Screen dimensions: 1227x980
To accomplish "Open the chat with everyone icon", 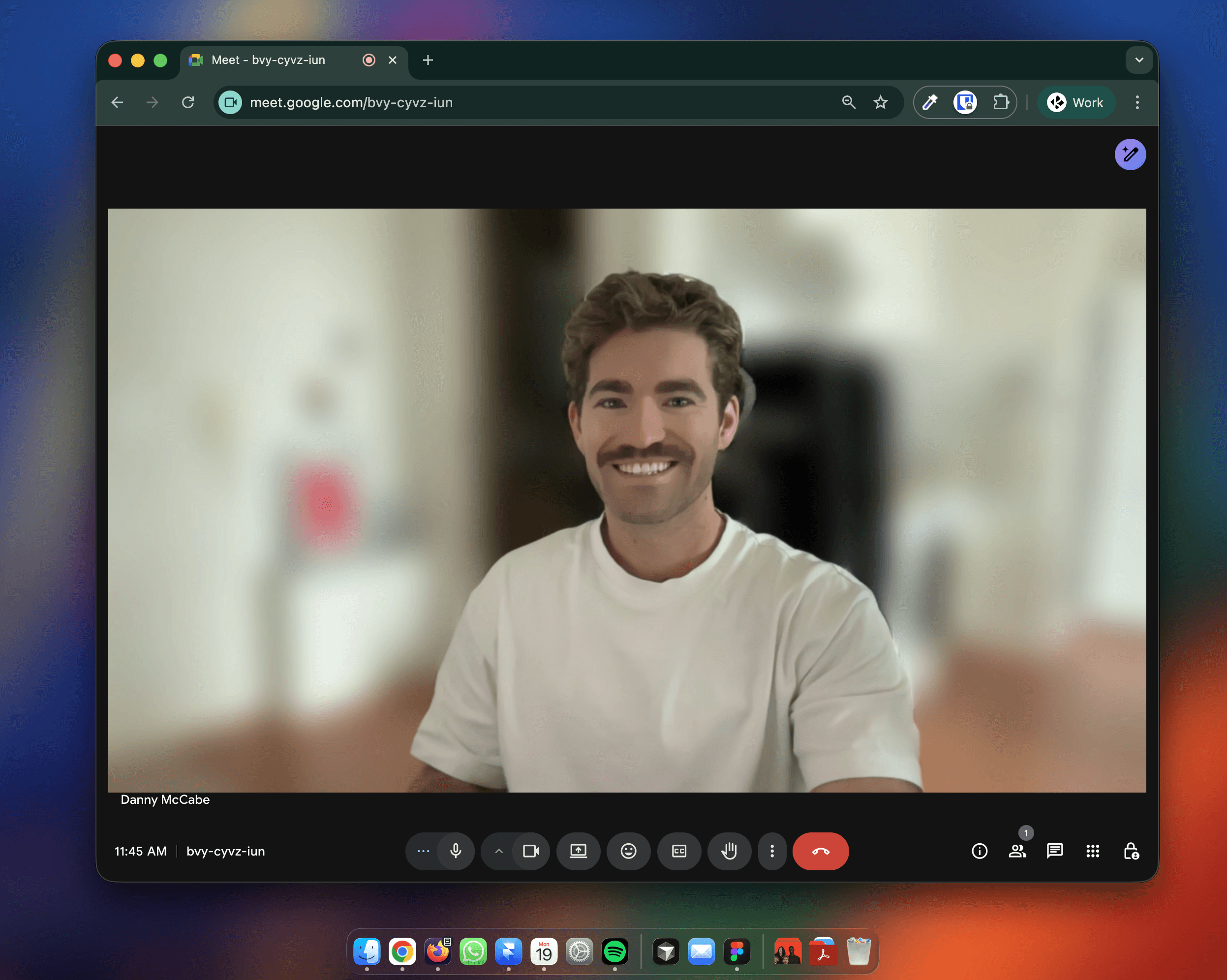I will click(x=1054, y=851).
